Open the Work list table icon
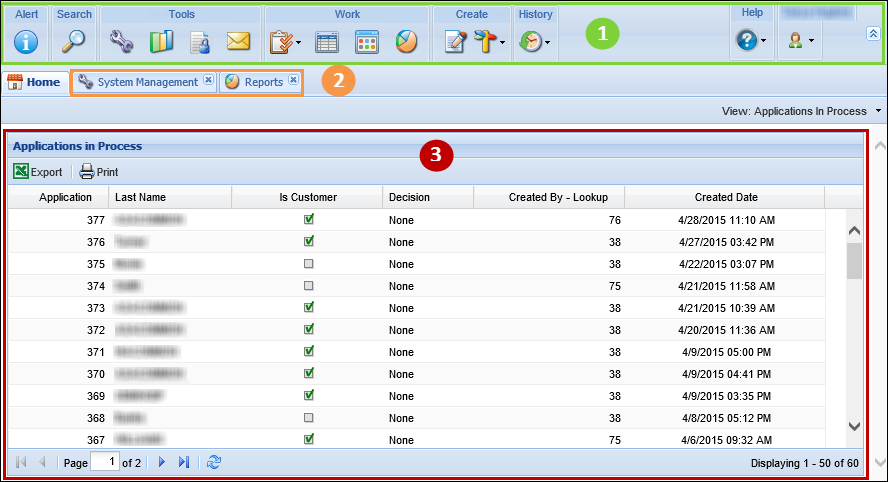Viewport: 888px width, 482px height. click(x=327, y=42)
